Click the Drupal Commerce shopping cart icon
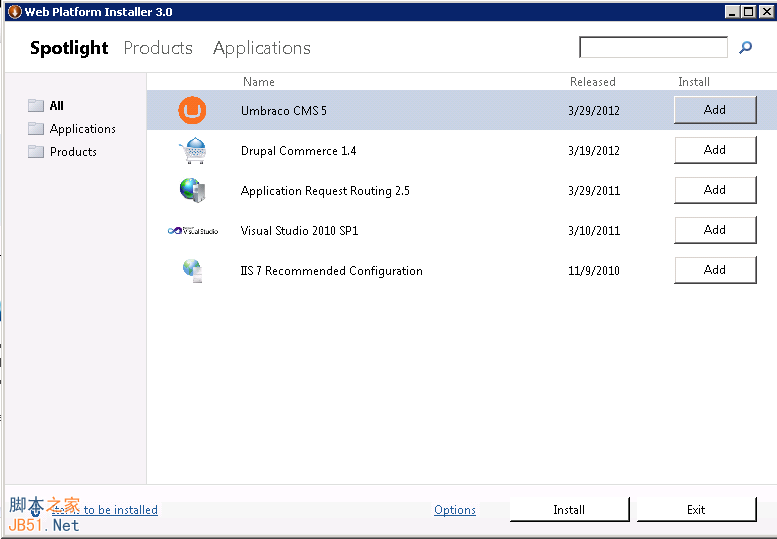Viewport: 777px width, 539px height. [x=192, y=151]
